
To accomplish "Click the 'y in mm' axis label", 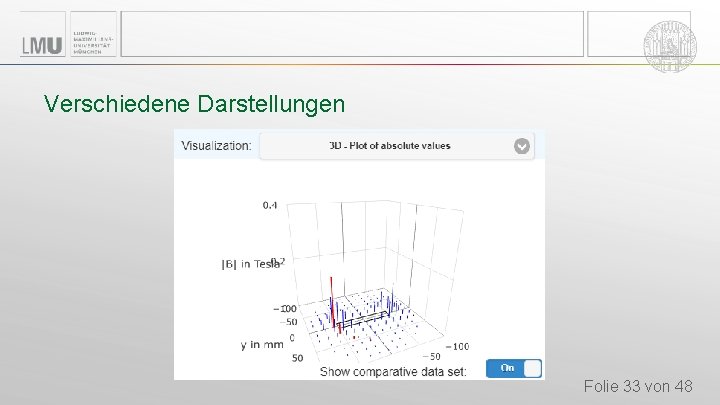I will [x=262, y=344].
